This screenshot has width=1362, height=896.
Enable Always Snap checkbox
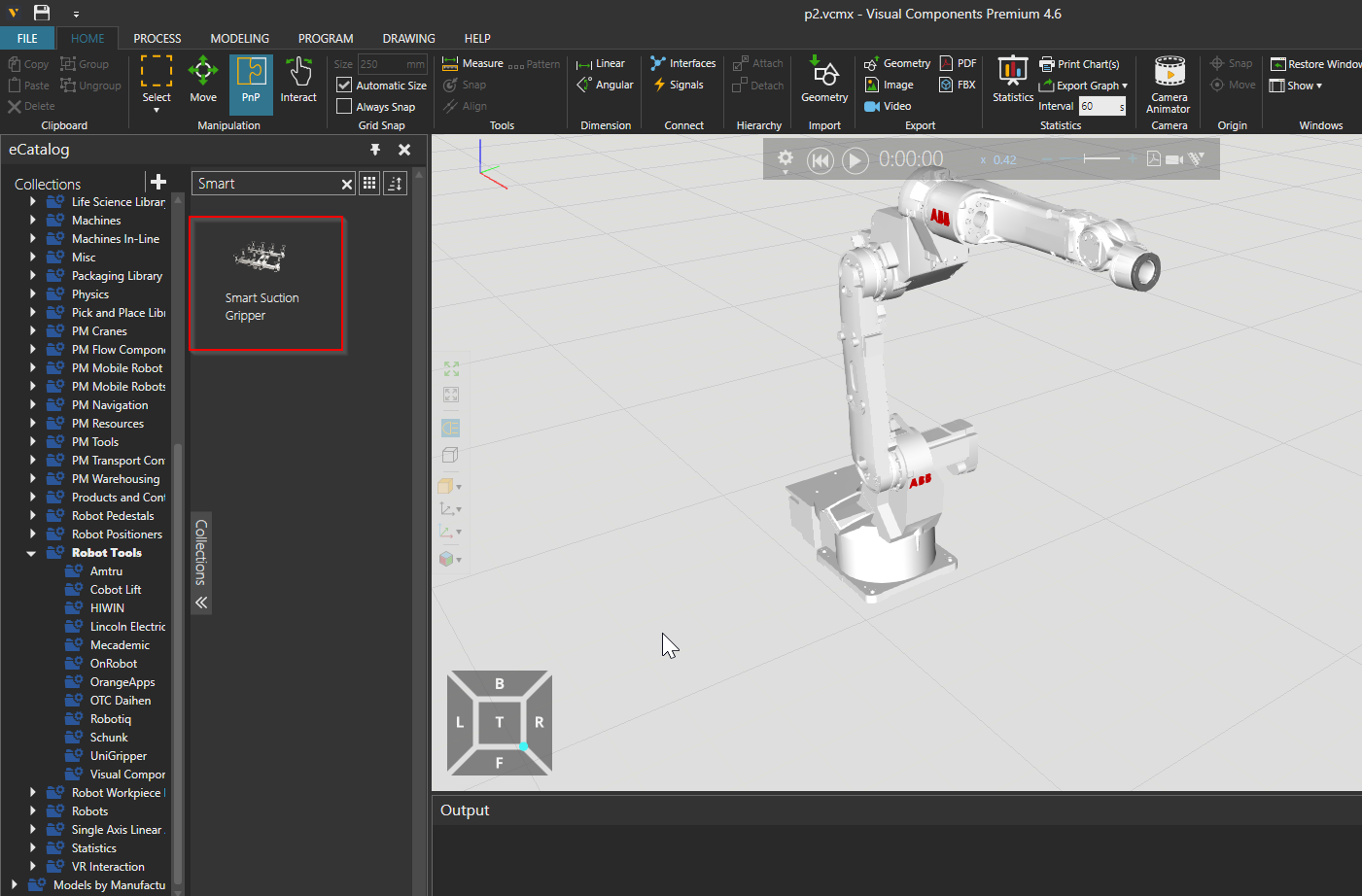[344, 106]
